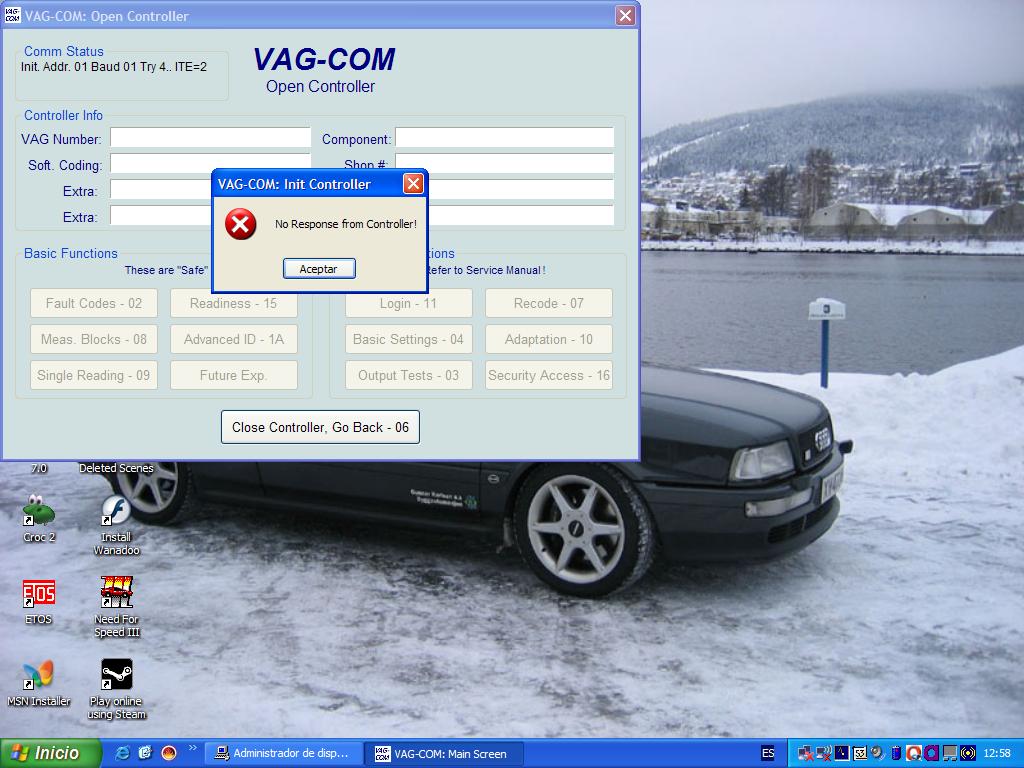Image resolution: width=1024 pixels, height=768 pixels.
Task: Click the Basic Settings - 04 button
Action: click(x=409, y=340)
